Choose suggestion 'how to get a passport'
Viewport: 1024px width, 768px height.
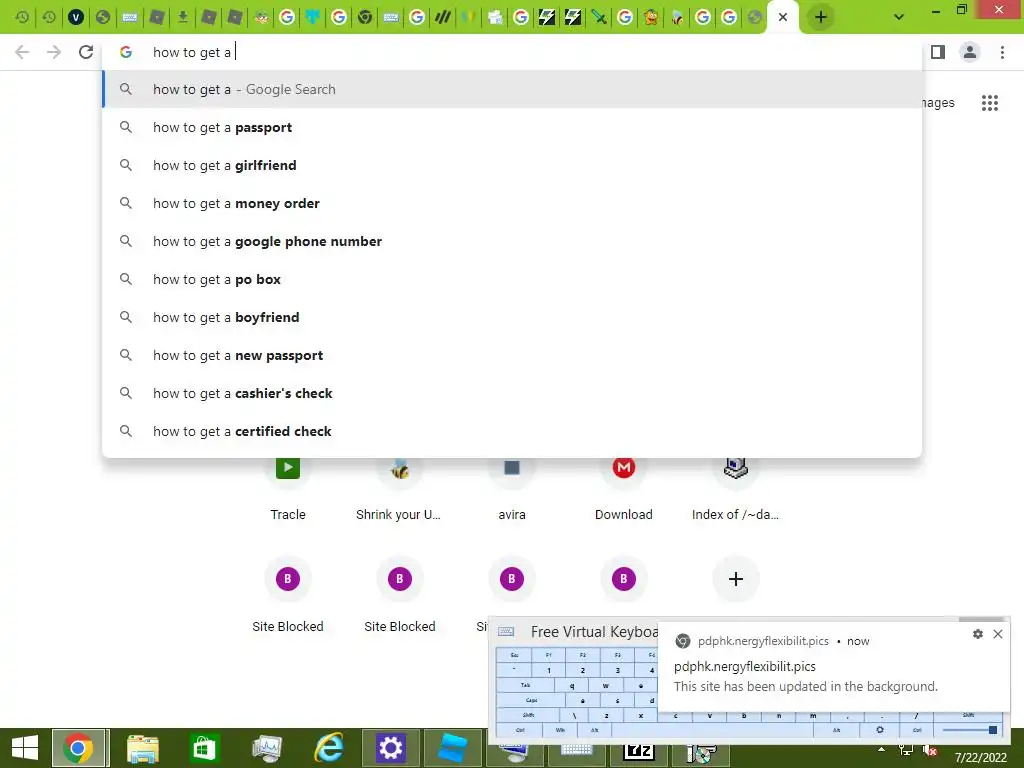[512, 127]
